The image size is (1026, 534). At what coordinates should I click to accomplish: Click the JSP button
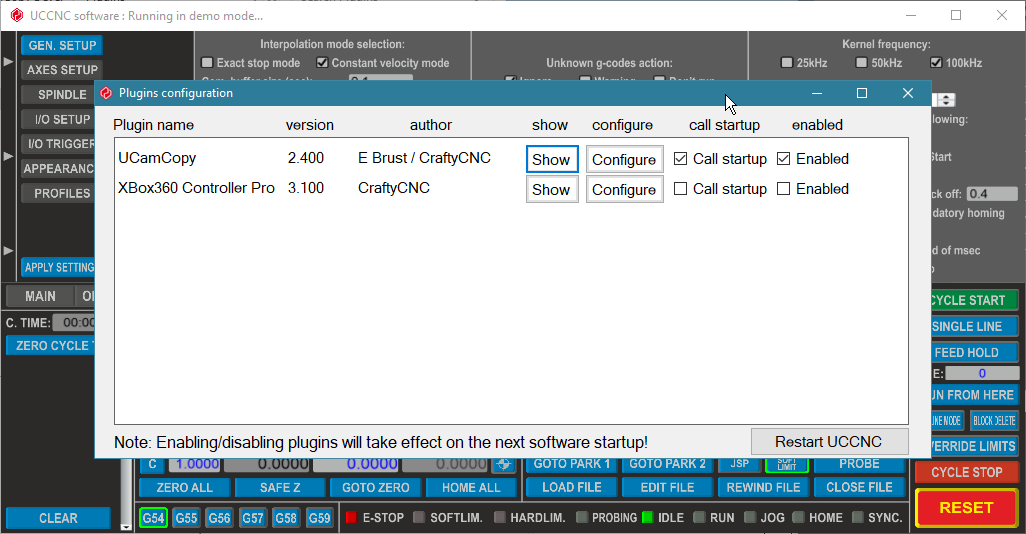pos(739,464)
